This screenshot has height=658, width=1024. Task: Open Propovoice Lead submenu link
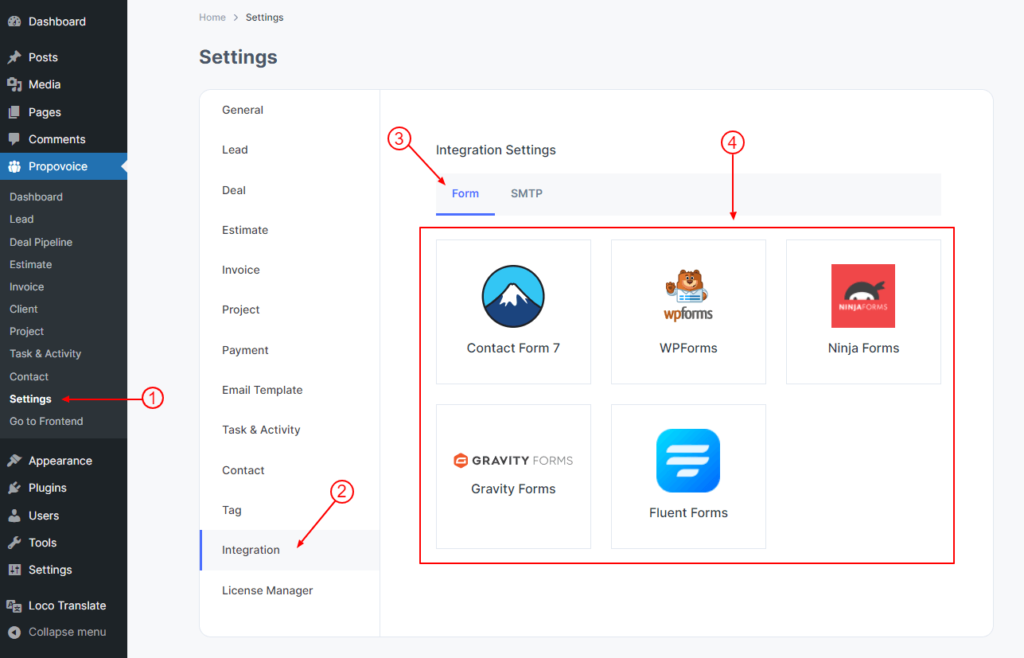(22, 219)
